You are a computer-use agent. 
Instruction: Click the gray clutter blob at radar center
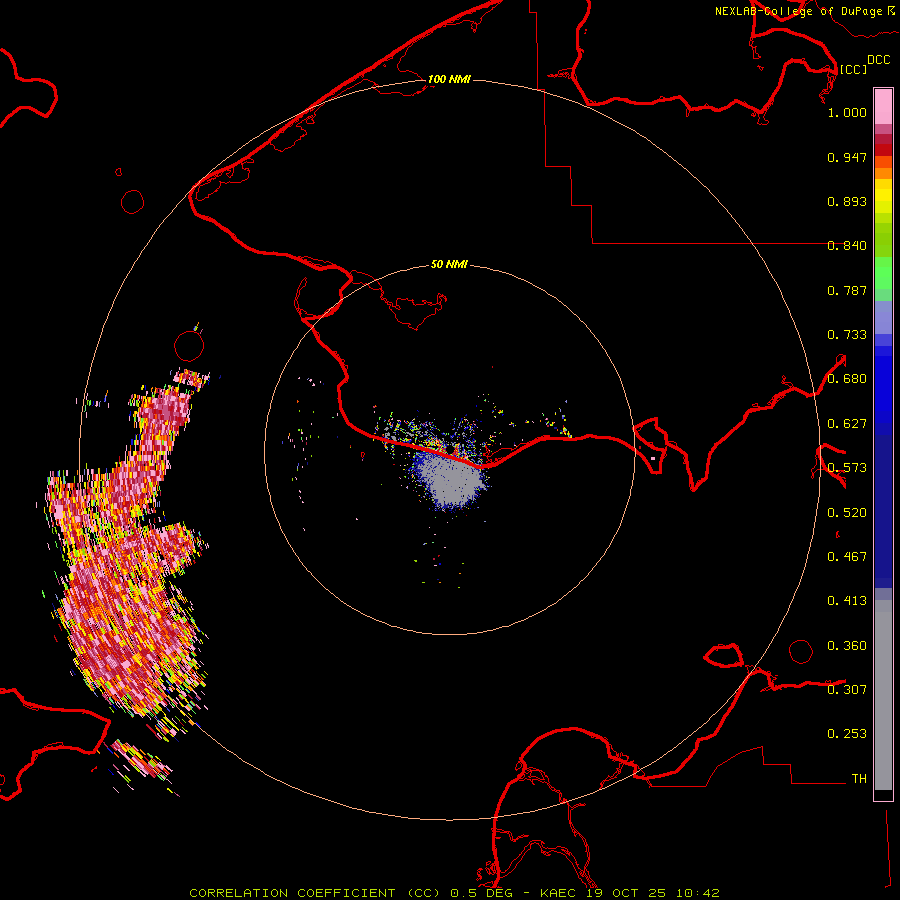coord(449,480)
